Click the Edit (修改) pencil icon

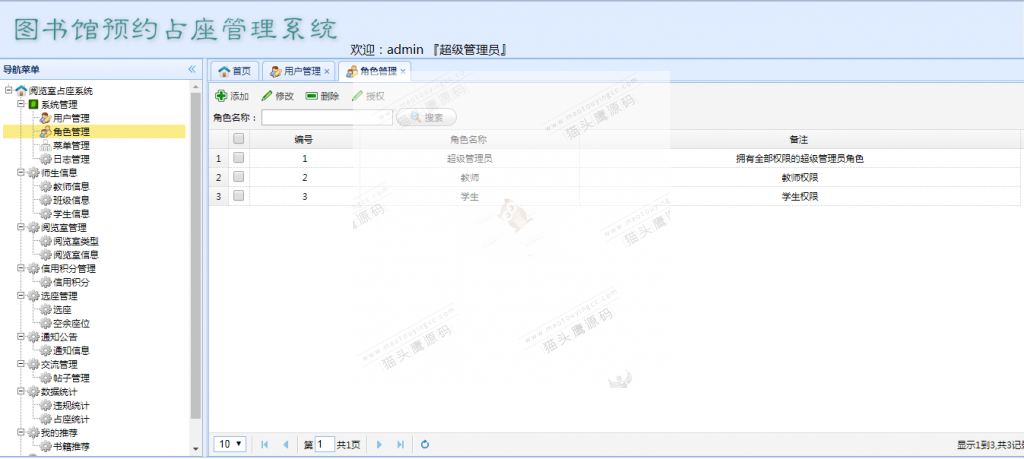(x=266, y=96)
